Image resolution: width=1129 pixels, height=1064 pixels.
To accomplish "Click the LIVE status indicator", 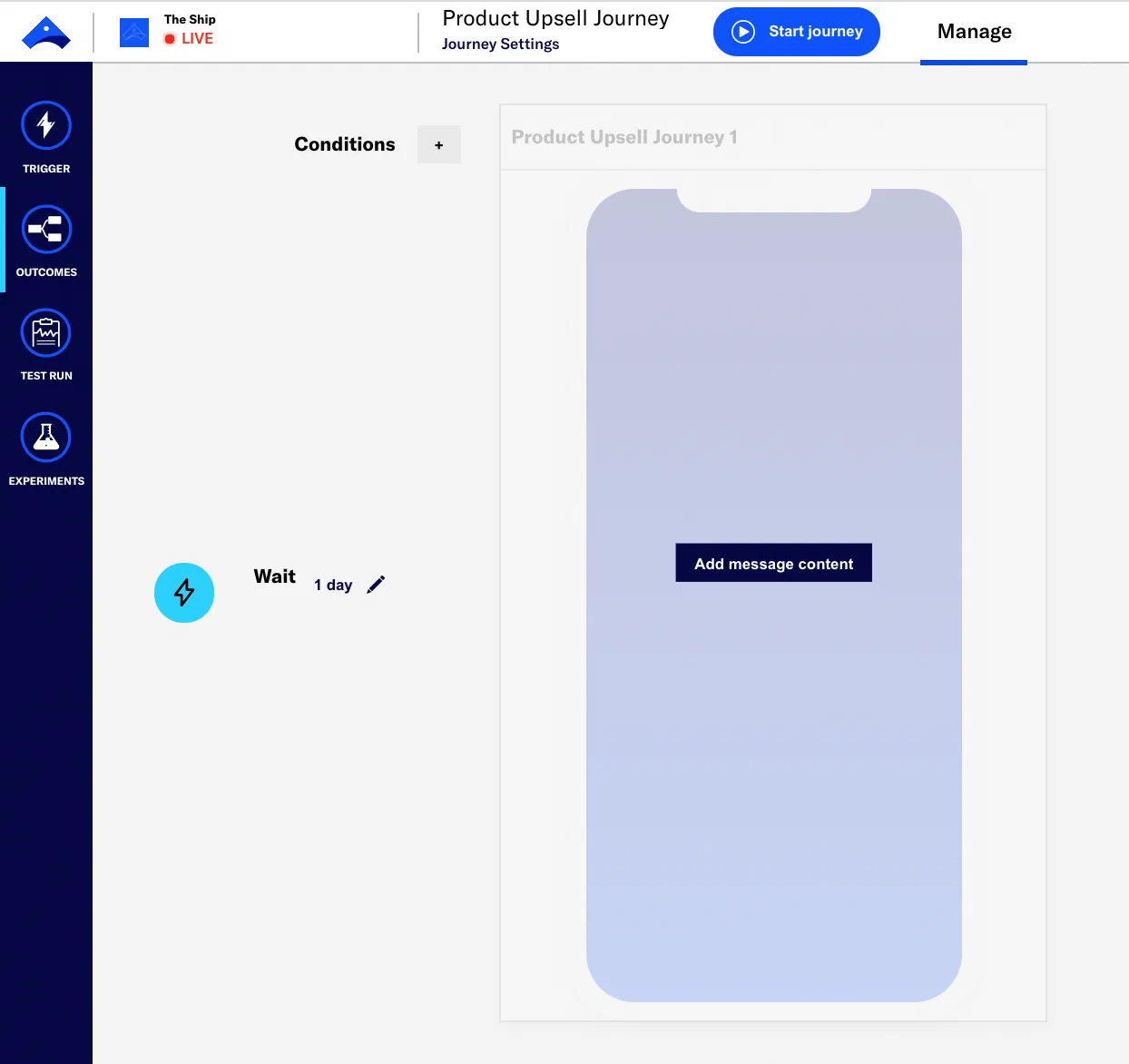I will pyautogui.click(x=188, y=38).
